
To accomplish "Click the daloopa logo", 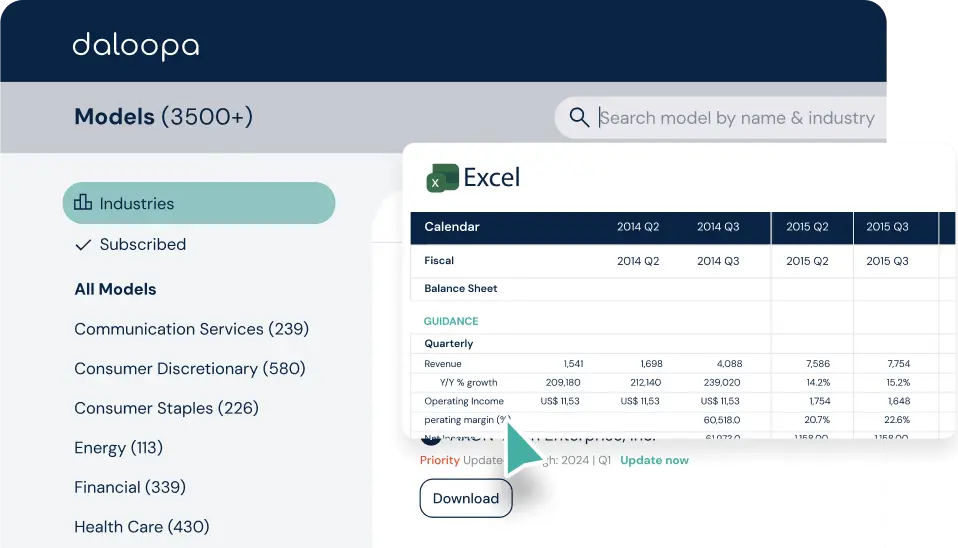I will (x=135, y=46).
